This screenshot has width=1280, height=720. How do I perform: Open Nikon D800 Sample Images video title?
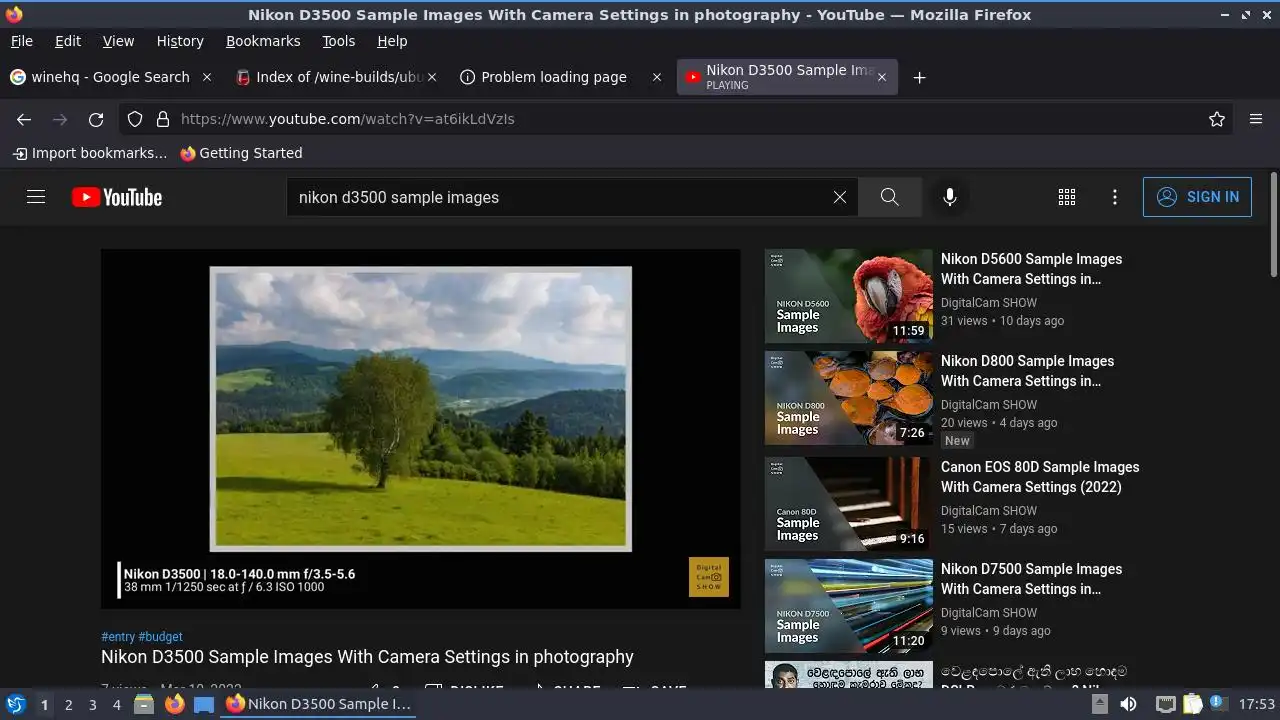pos(1027,371)
